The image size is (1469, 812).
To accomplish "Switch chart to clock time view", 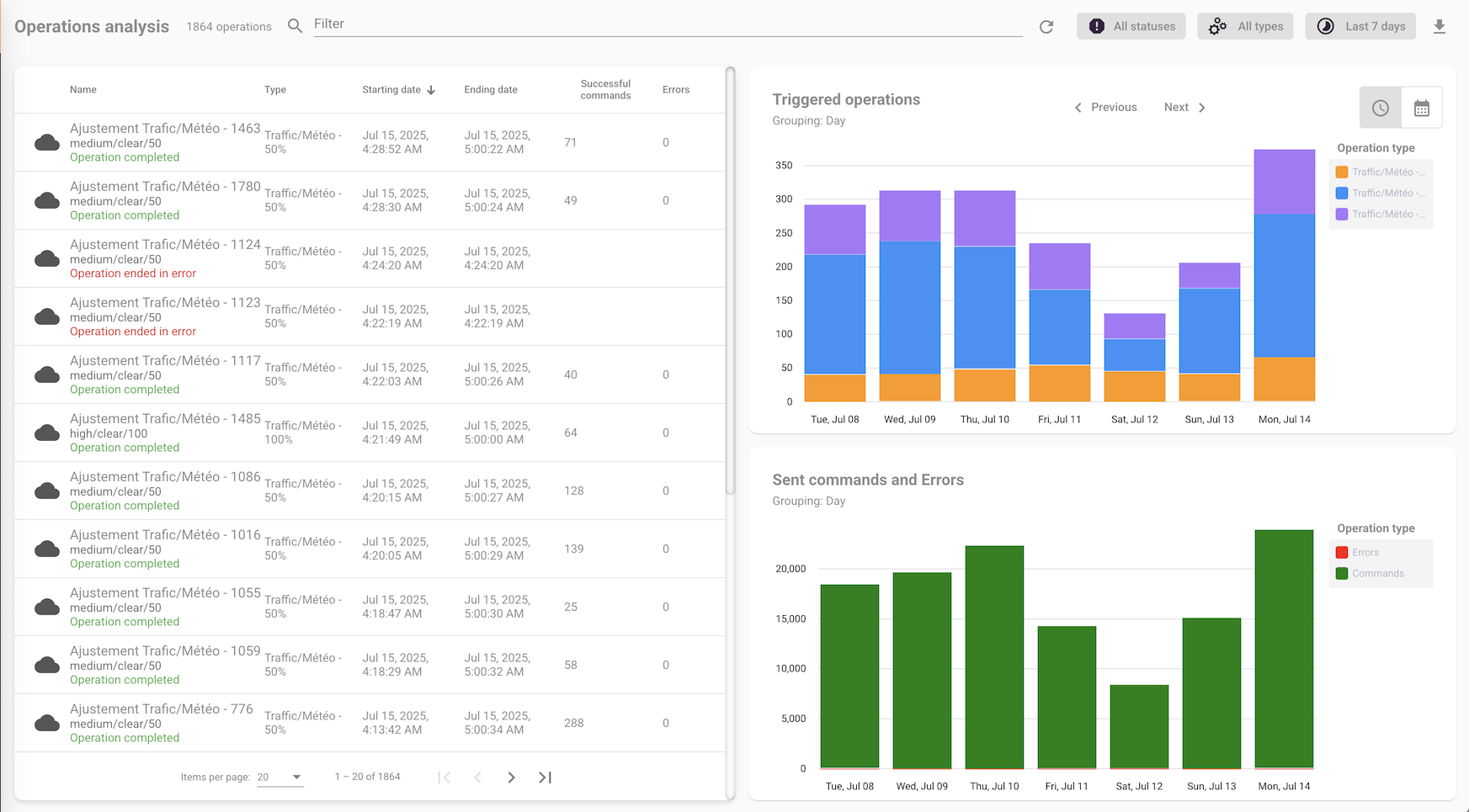I will pos(1381,108).
